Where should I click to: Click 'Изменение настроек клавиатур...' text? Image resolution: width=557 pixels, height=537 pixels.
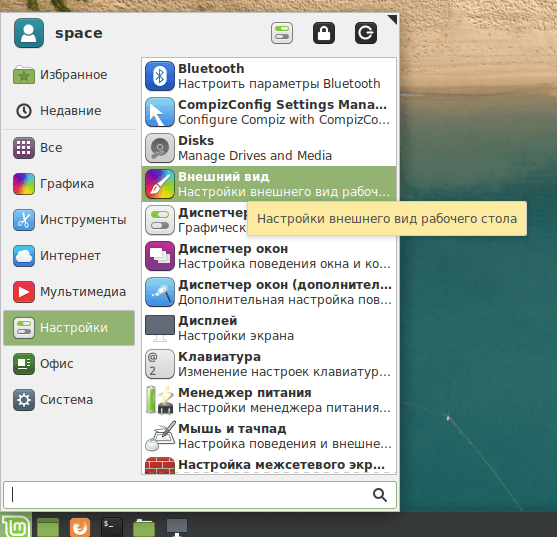coord(284,372)
